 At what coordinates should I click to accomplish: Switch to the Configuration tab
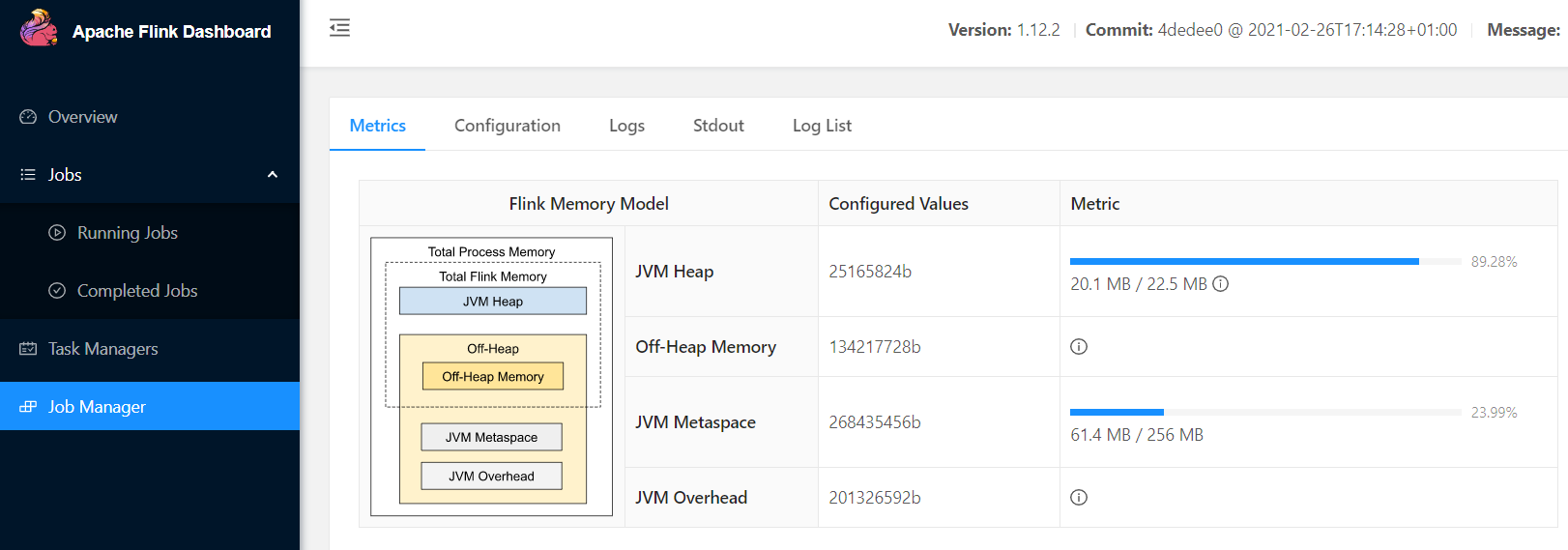click(508, 126)
